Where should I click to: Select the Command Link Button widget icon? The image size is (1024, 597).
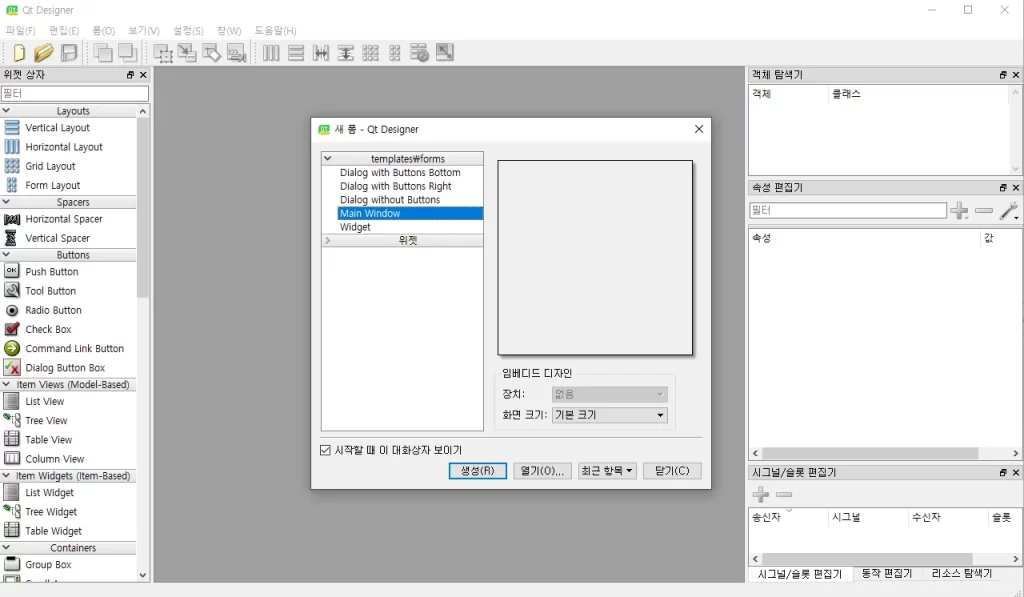pos(12,348)
